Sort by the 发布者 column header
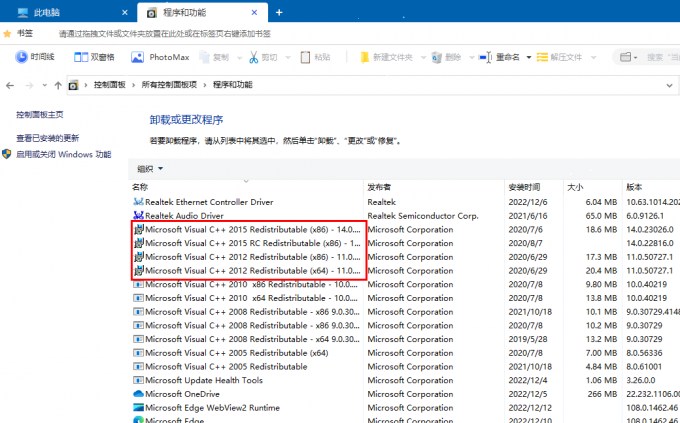680x423 pixels. pos(434,187)
